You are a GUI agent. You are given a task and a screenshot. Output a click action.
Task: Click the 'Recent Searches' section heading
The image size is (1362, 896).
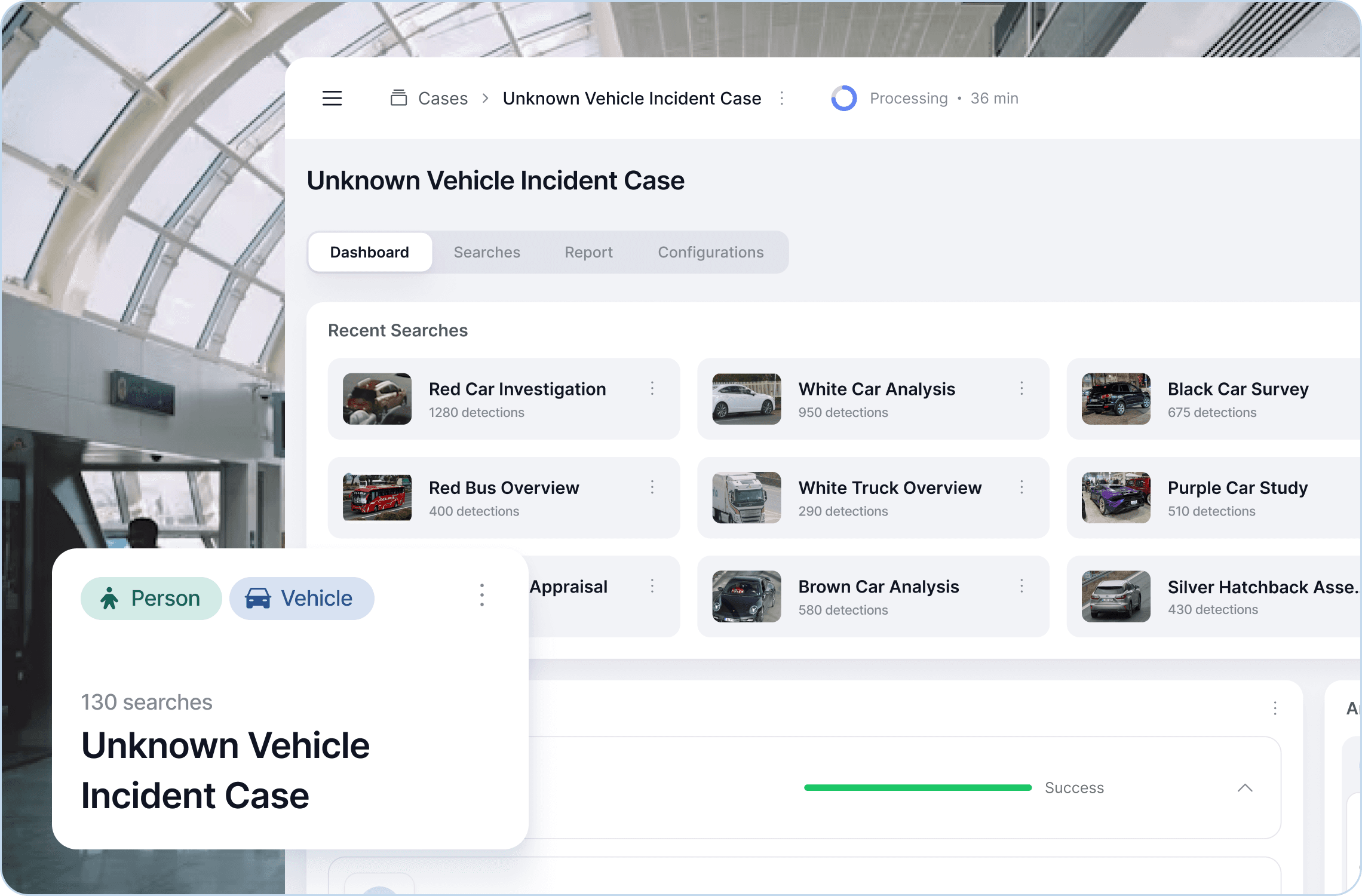click(398, 330)
